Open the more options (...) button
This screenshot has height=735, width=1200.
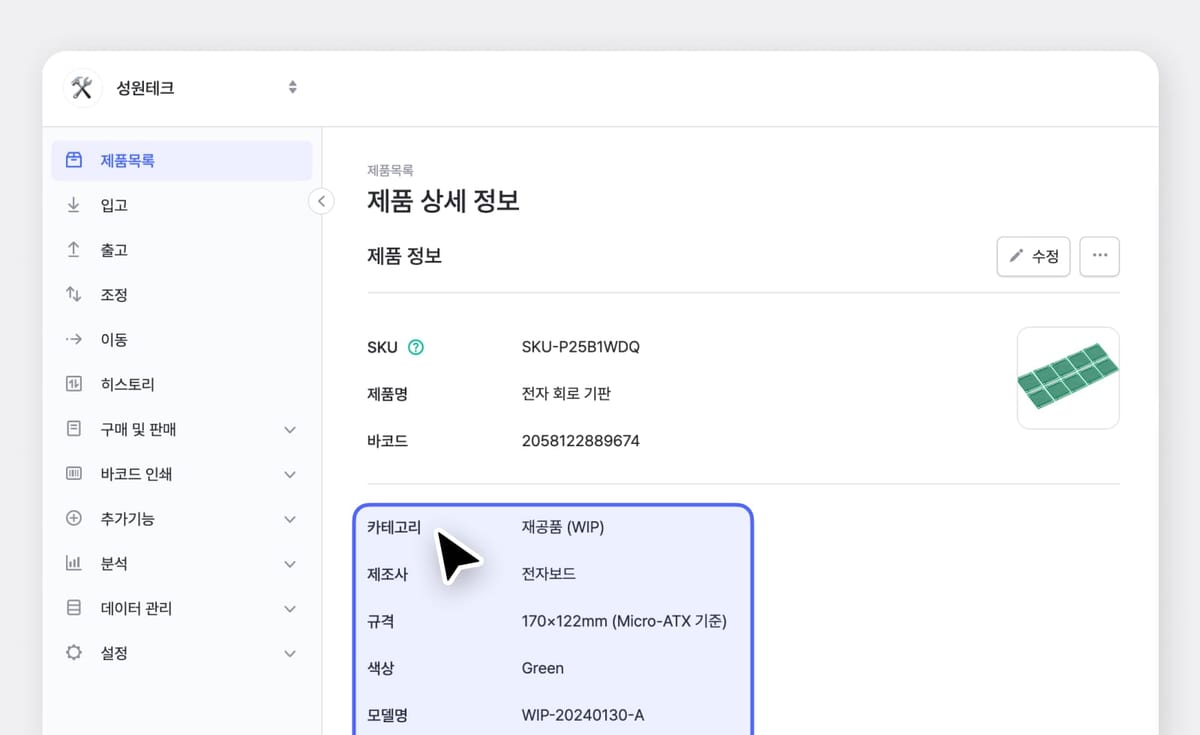click(1099, 256)
